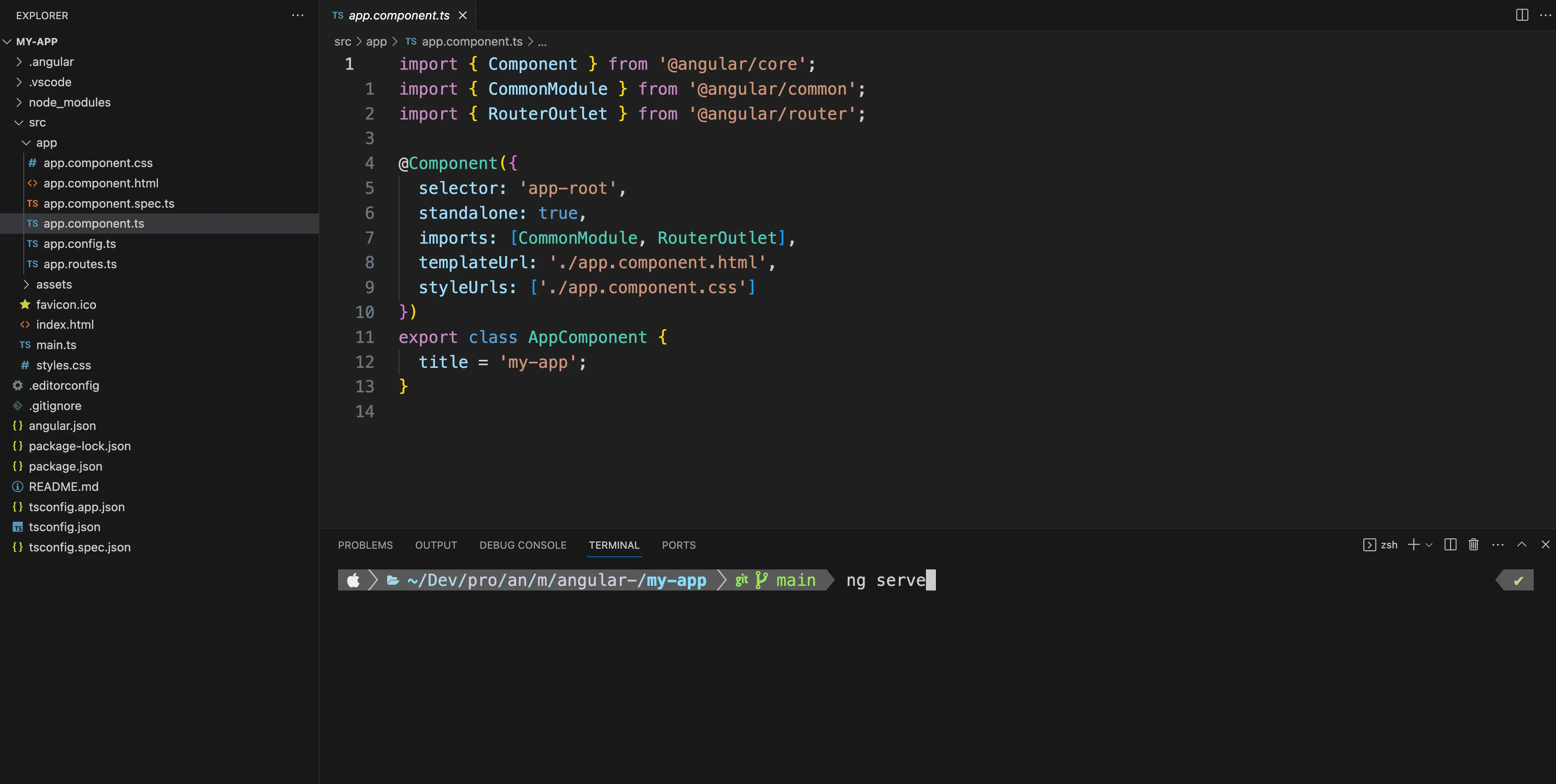Select the TERMINAL tab
The width and height of the screenshot is (1556, 784).
point(614,545)
